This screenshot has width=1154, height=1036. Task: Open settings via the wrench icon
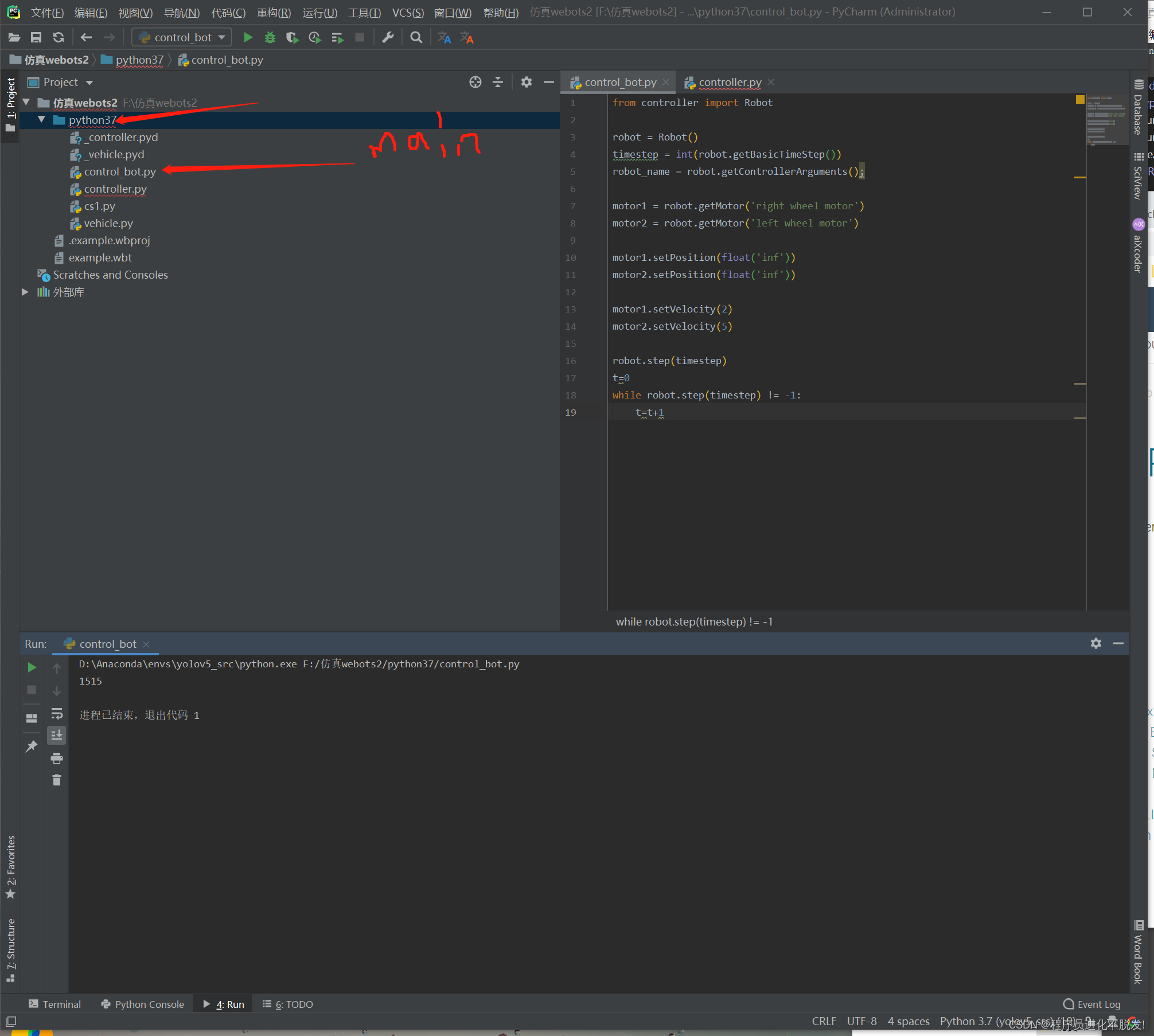tap(388, 38)
